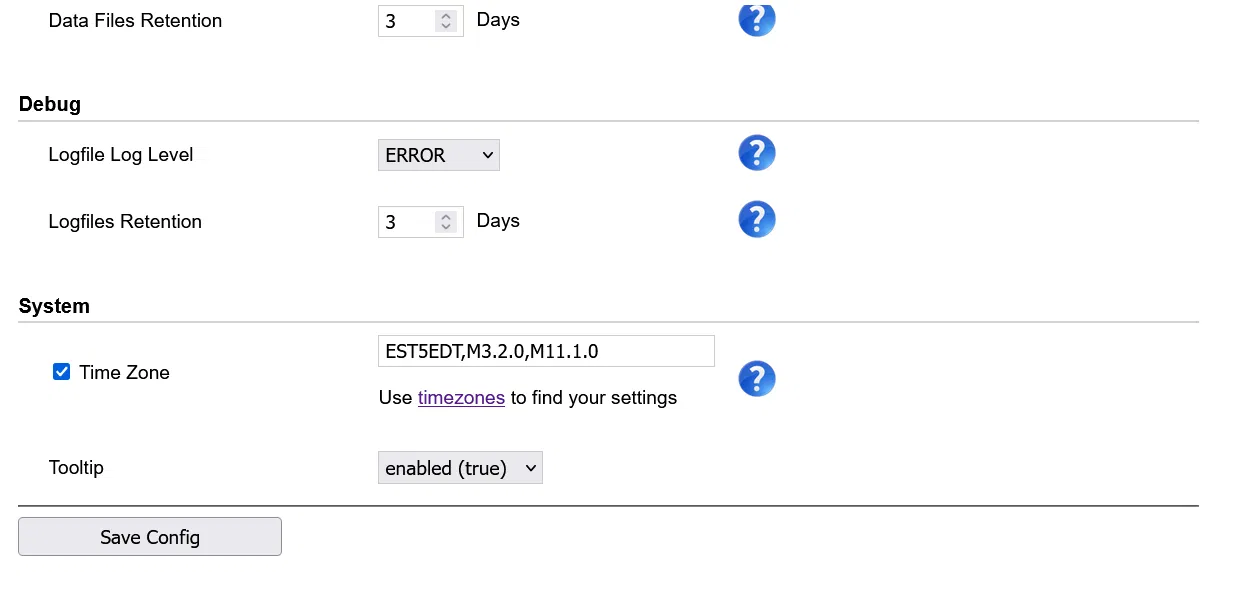Open help for Data Files Retention
This screenshot has height=604, width=1242.
tap(757, 19)
